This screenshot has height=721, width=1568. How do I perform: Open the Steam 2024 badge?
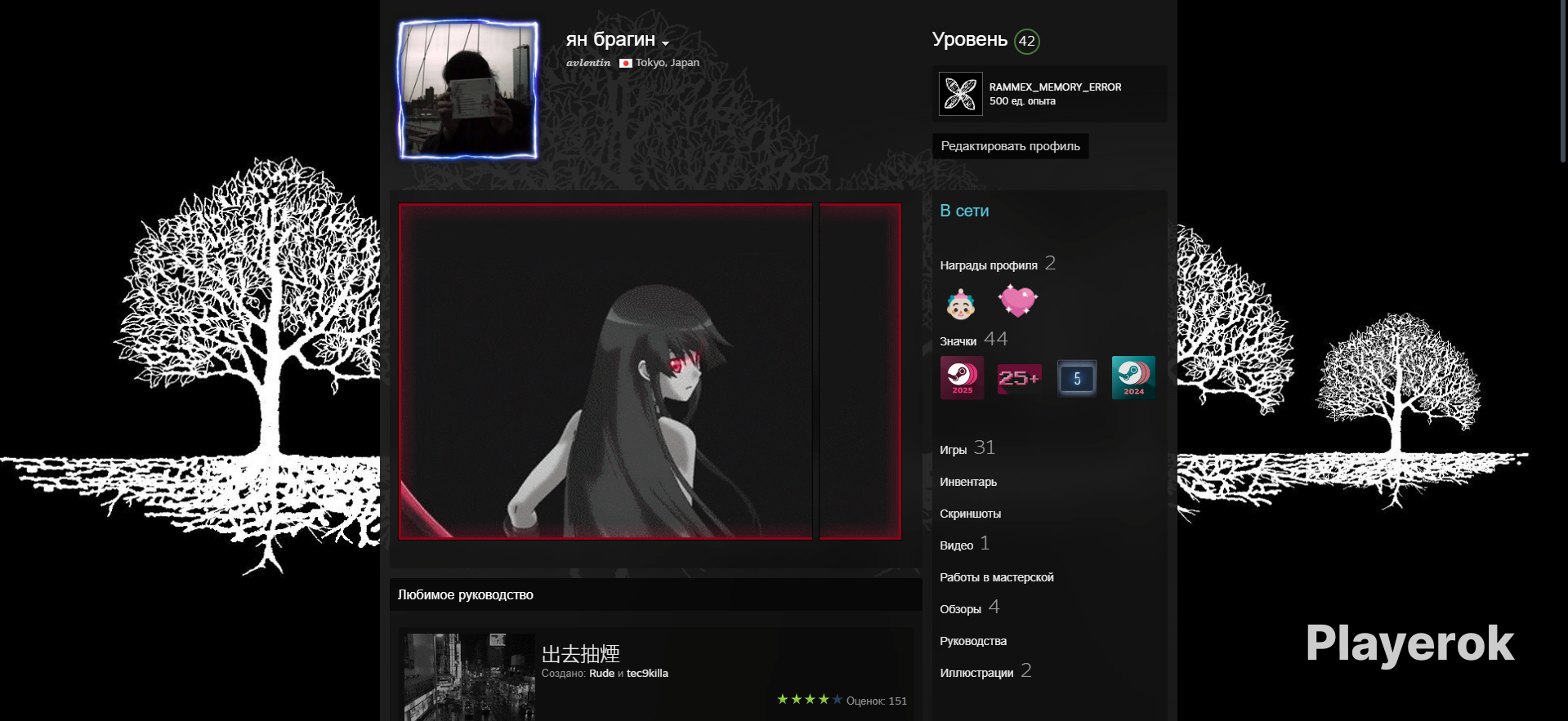click(x=1133, y=377)
